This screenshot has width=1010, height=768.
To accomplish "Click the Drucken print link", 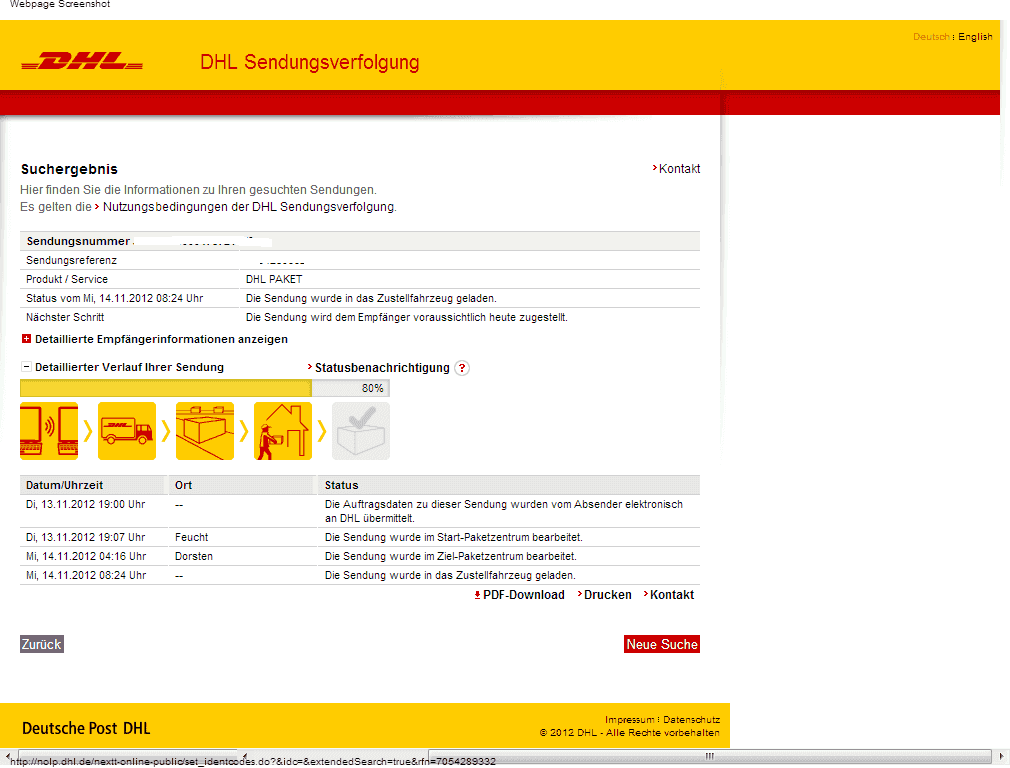I will (x=604, y=595).
